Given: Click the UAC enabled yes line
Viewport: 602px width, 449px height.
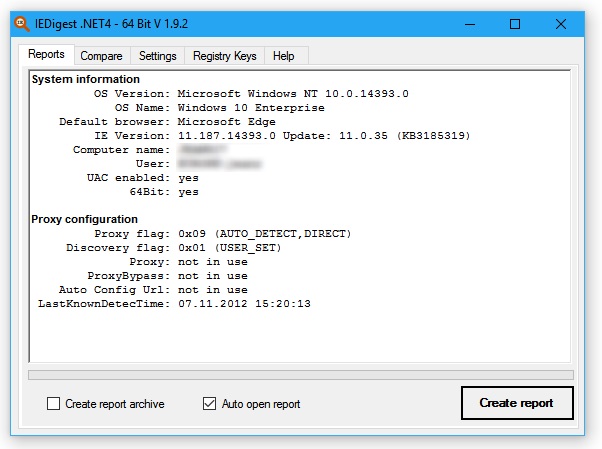Looking at the screenshot, I should pos(143,178).
